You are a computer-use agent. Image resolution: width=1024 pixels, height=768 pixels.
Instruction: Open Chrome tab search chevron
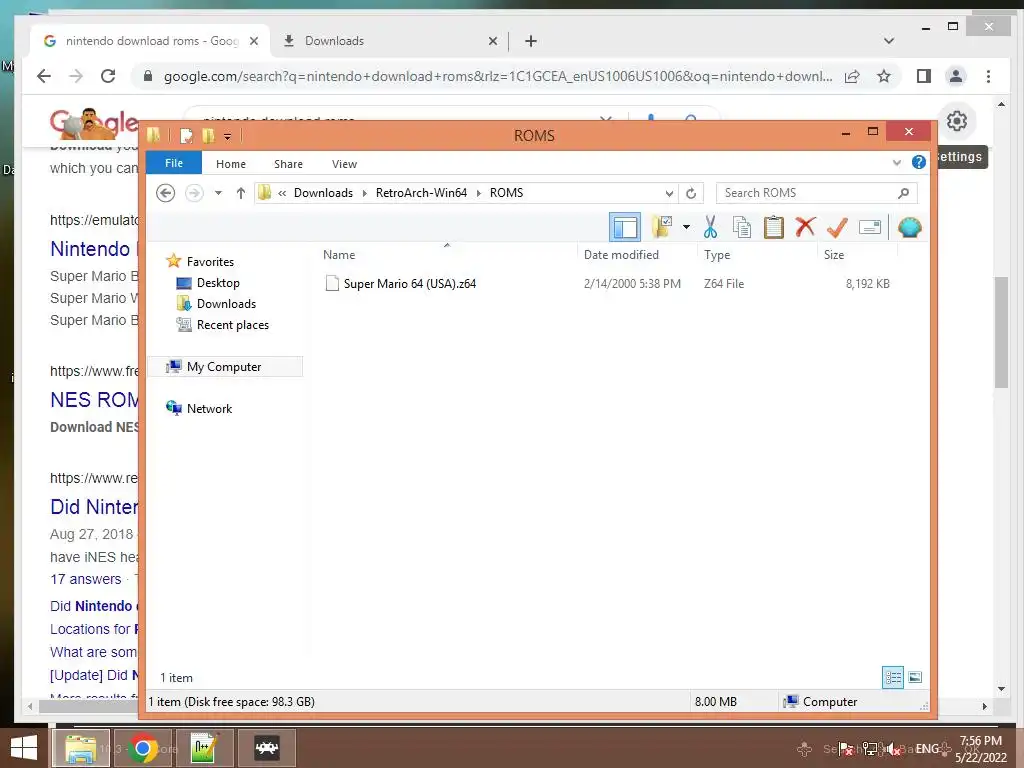(x=889, y=41)
